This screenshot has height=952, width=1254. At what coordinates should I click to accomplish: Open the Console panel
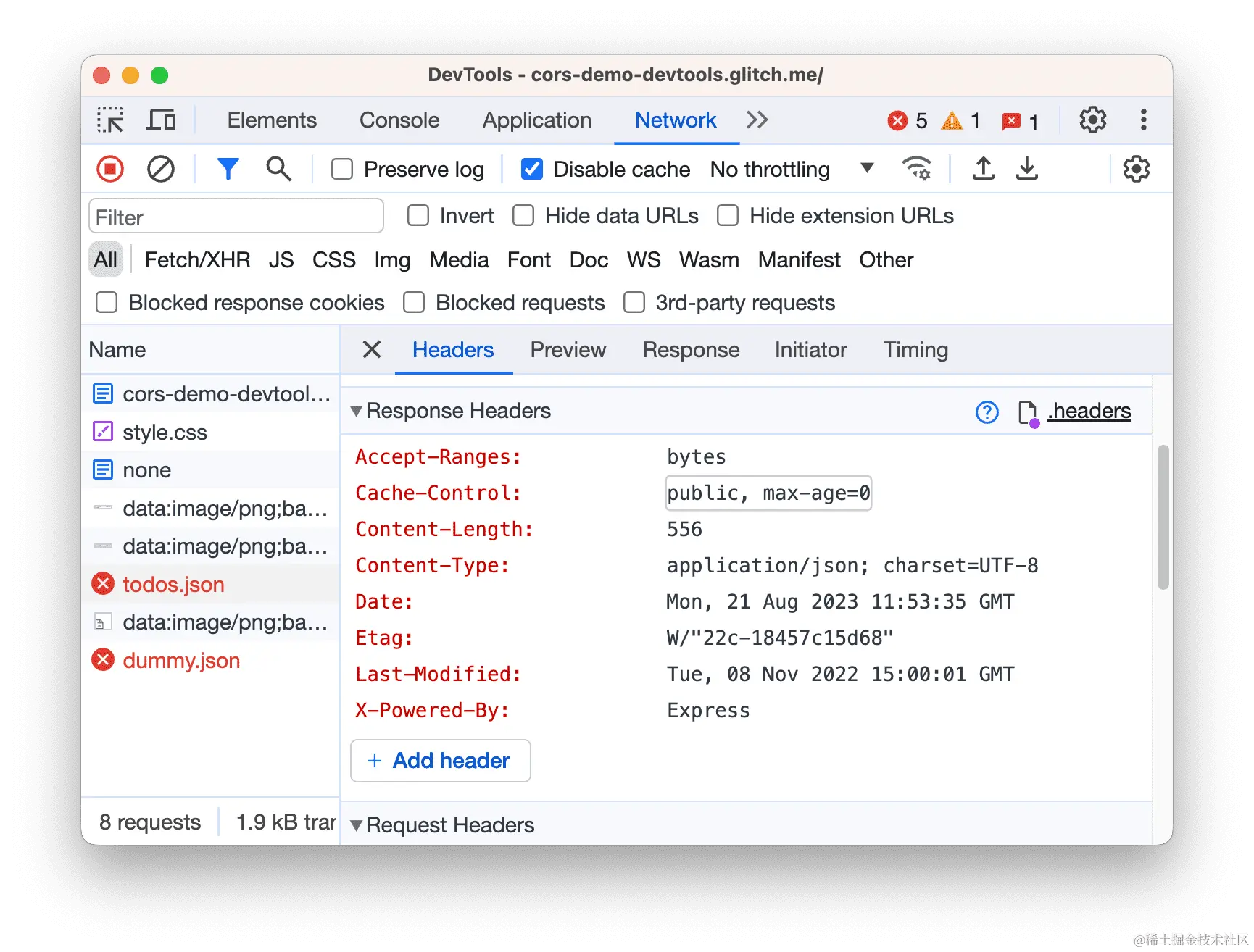point(399,120)
